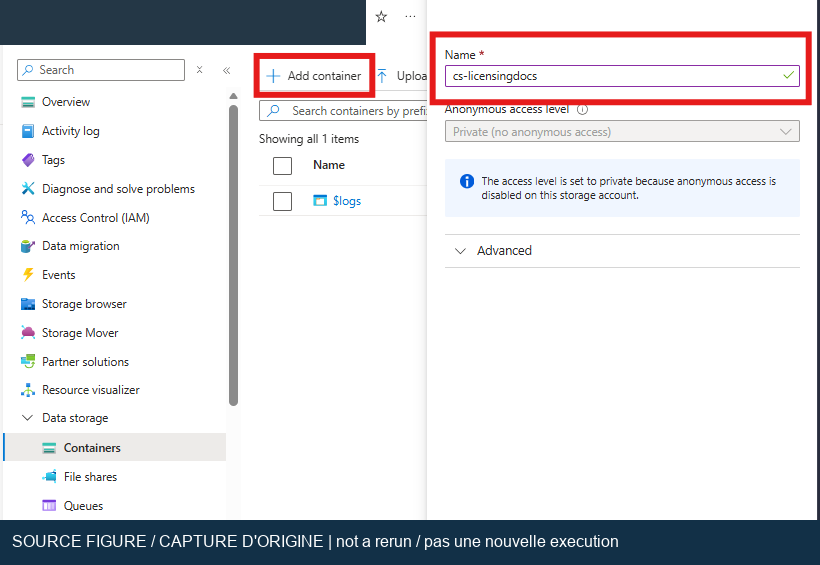Clear the sidebar search with X icon
820x565 pixels.
click(199, 70)
